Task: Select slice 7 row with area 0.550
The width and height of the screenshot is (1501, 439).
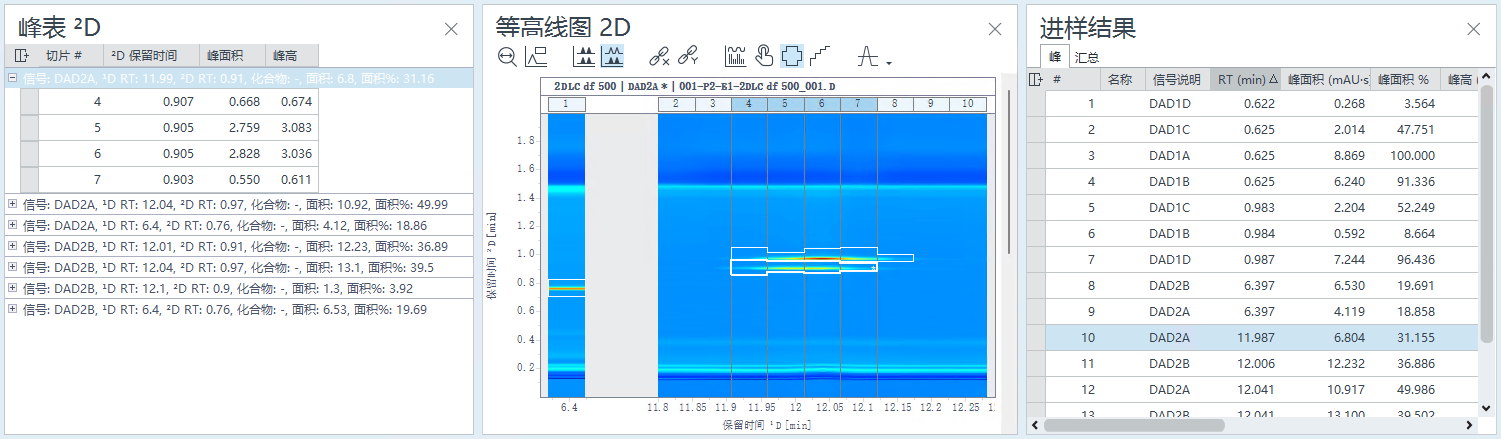Action: 169,179
